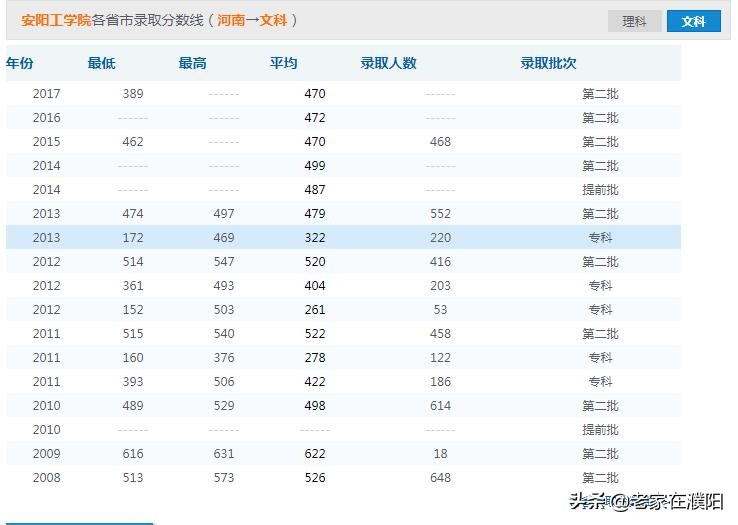Click admitted count 552
The image size is (738, 525).
tap(441, 214)
